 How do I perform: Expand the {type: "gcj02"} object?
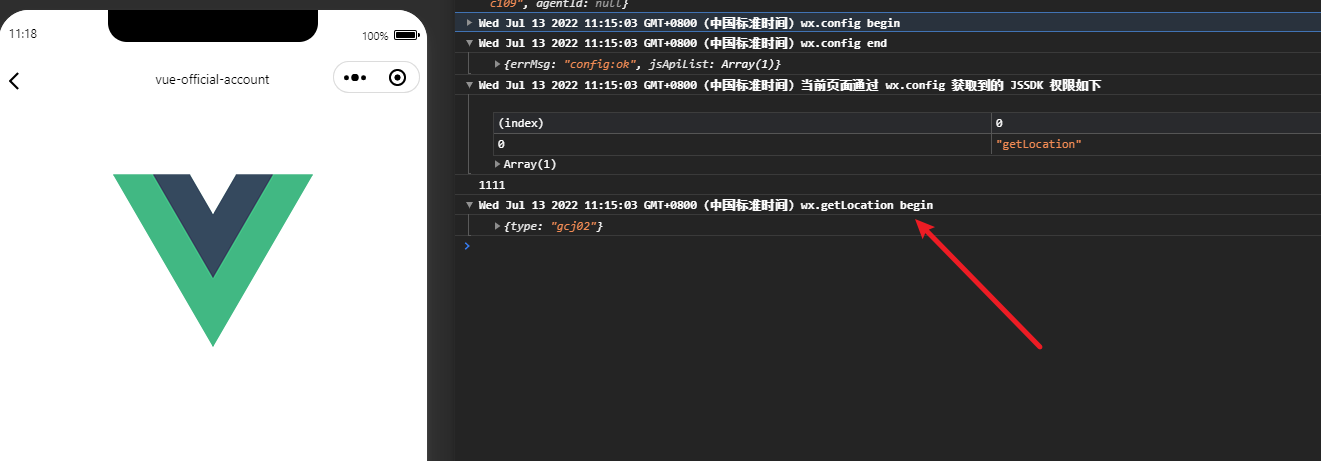[499, 227]
